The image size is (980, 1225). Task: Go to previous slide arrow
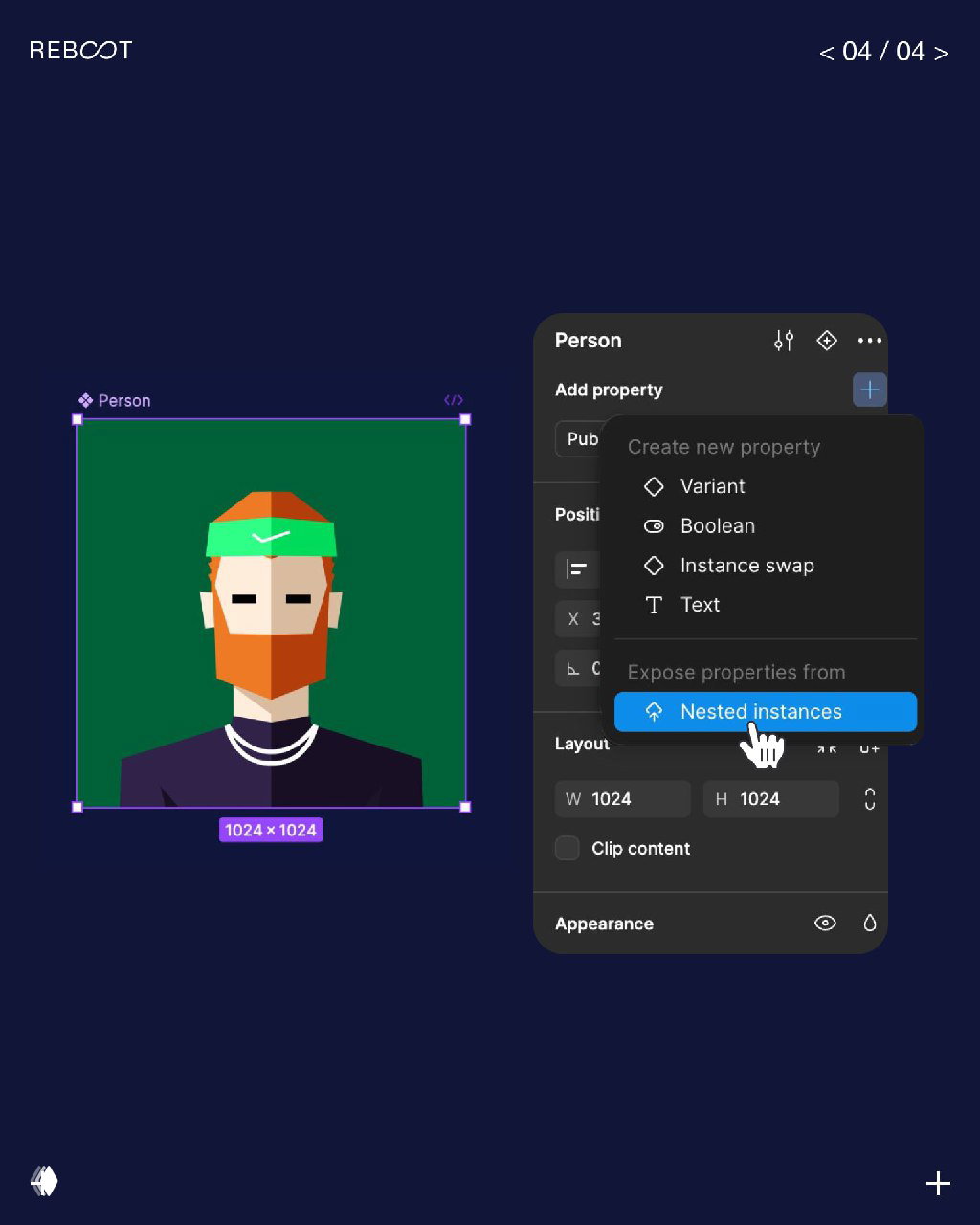827,53
